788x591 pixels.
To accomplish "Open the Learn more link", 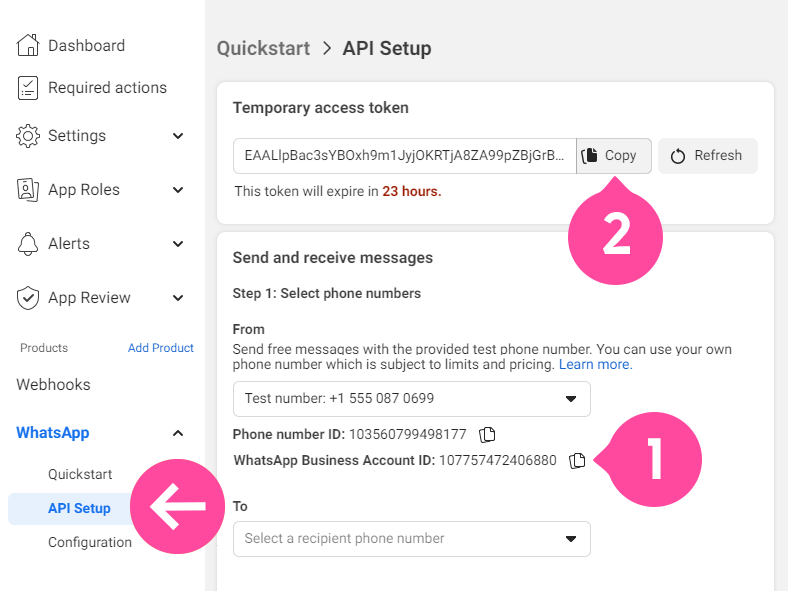I will click(596, 364).
